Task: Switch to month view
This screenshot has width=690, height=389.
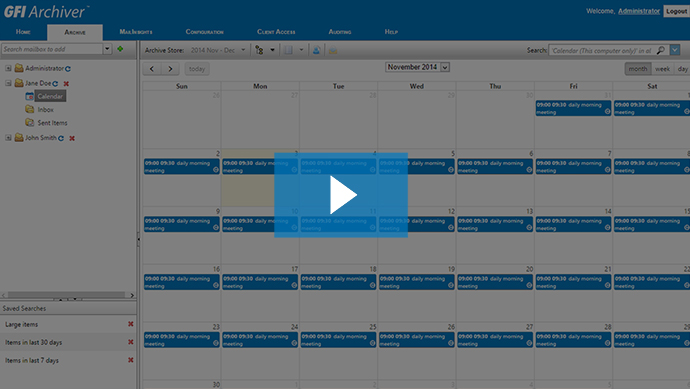Action: point(638,69)
